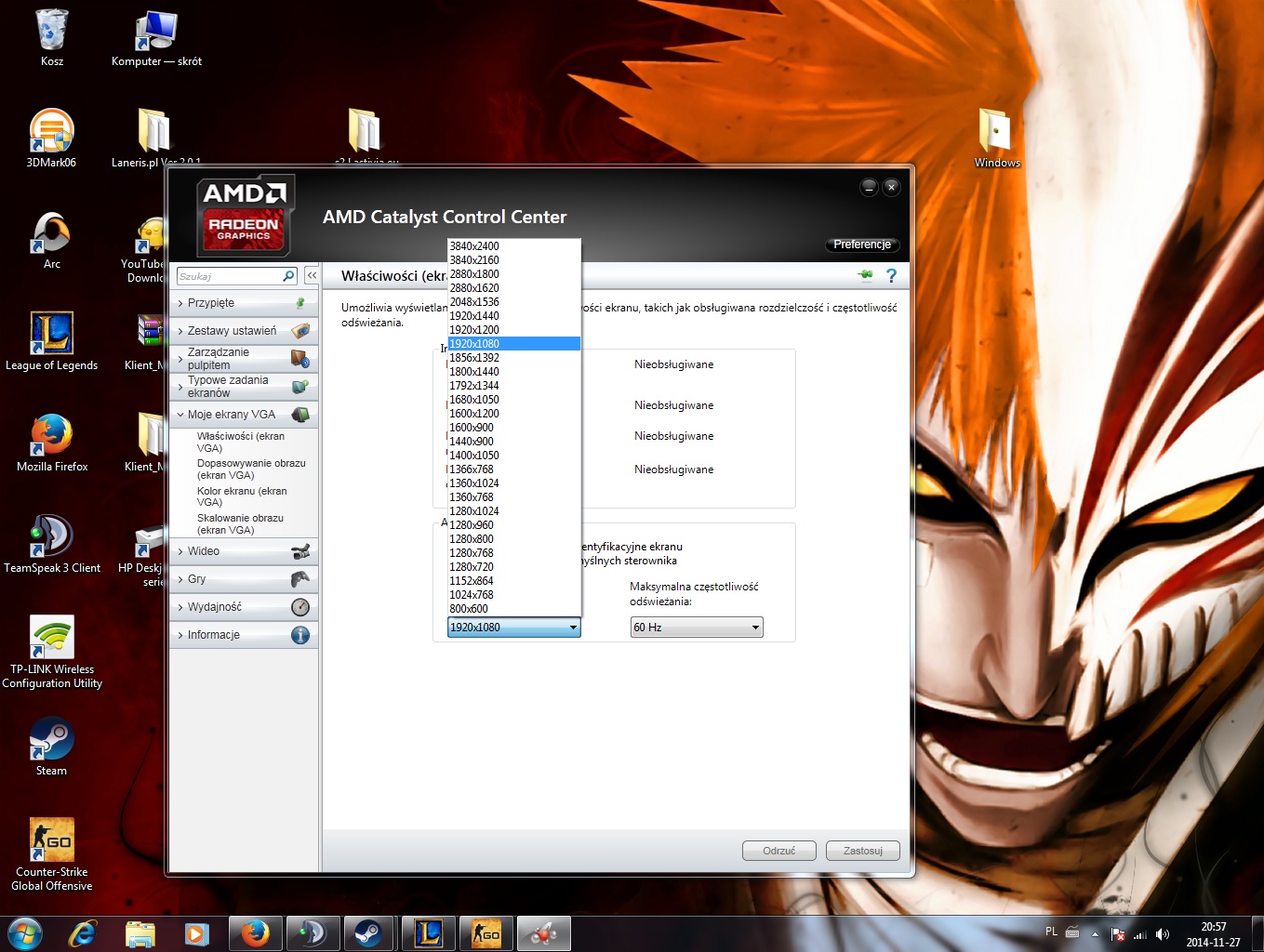The width and height of the screenshot is (1264, 952).
Task: Choose 1920x1200 from the resolution list
Action: click(x=514, y=330)
